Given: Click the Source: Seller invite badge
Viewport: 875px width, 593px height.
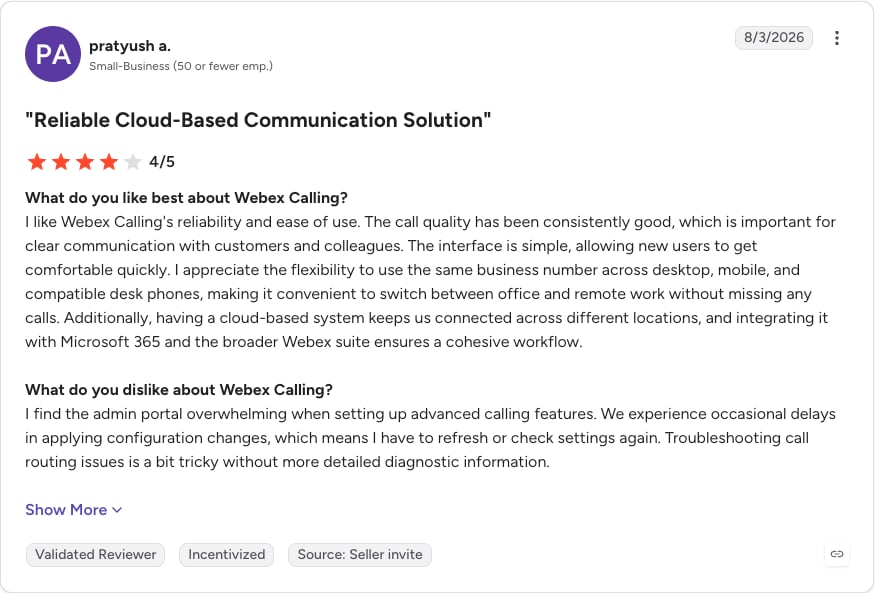Looking at the screenshot, I should click(x=360, y=555).
